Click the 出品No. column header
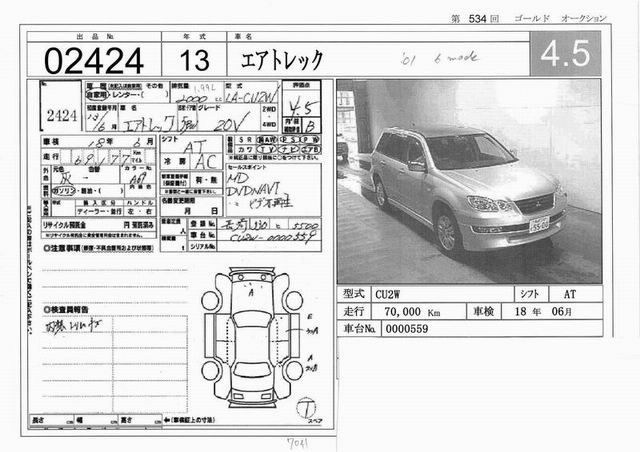This screenshot has height=452, width=640. pyautogui.click(x=95, y=36)
